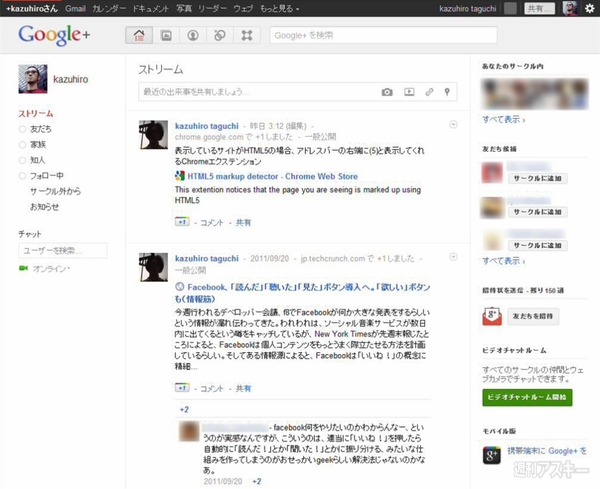Open the オンライン chat status dropdown
600x489 pixels.
51,269
